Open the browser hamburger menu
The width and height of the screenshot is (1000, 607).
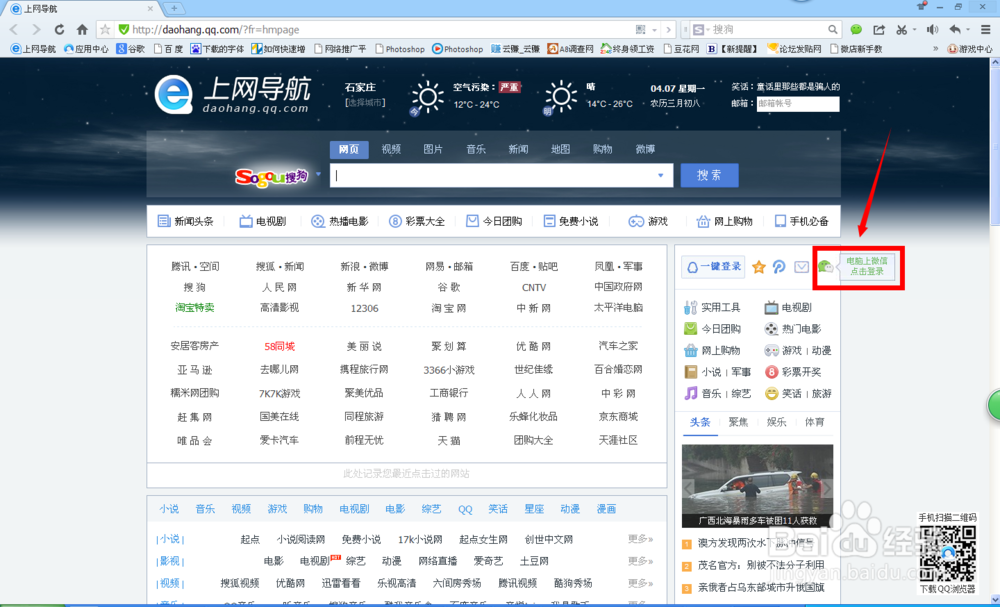pos(986,29)
